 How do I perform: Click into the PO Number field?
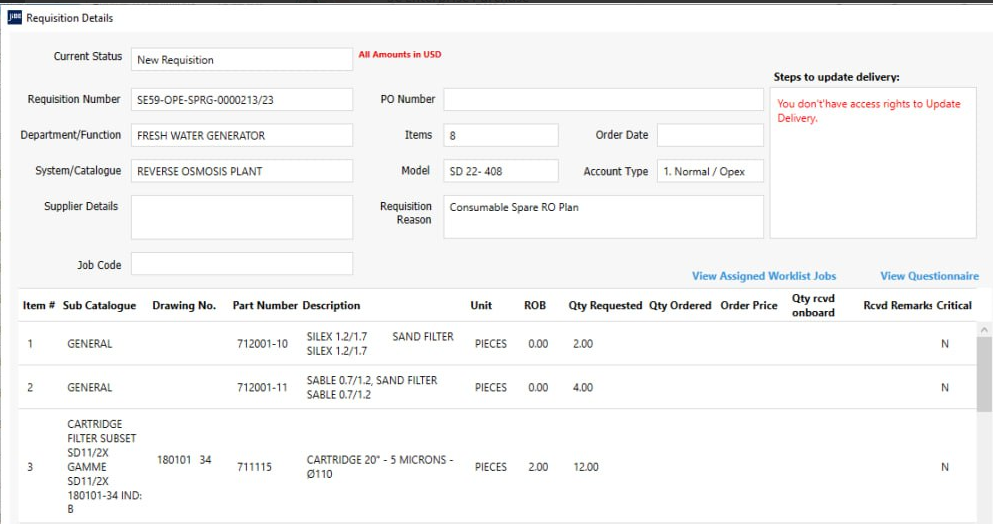tap(603, 99)
